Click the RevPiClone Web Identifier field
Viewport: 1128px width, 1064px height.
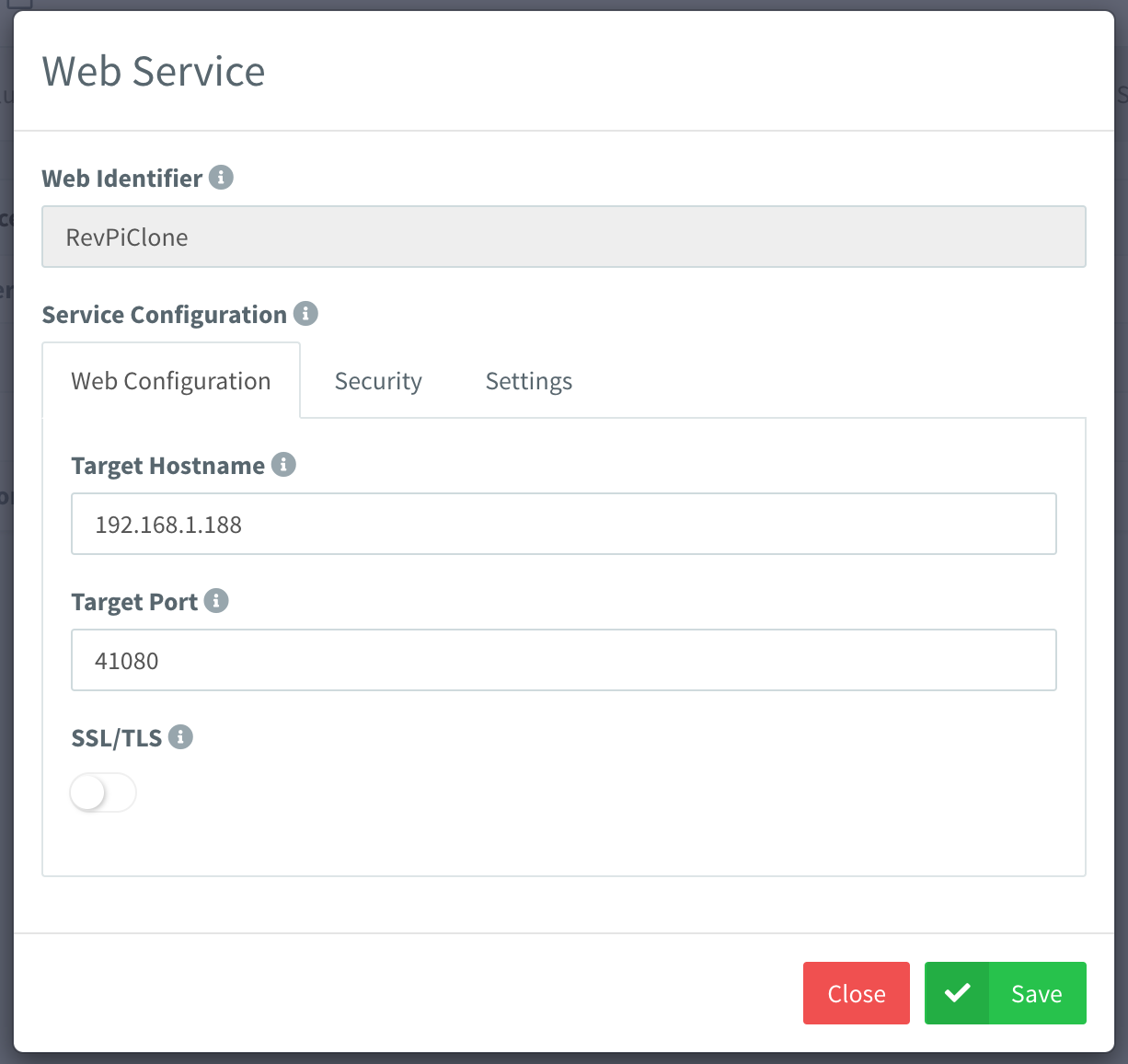pos(563,237)
